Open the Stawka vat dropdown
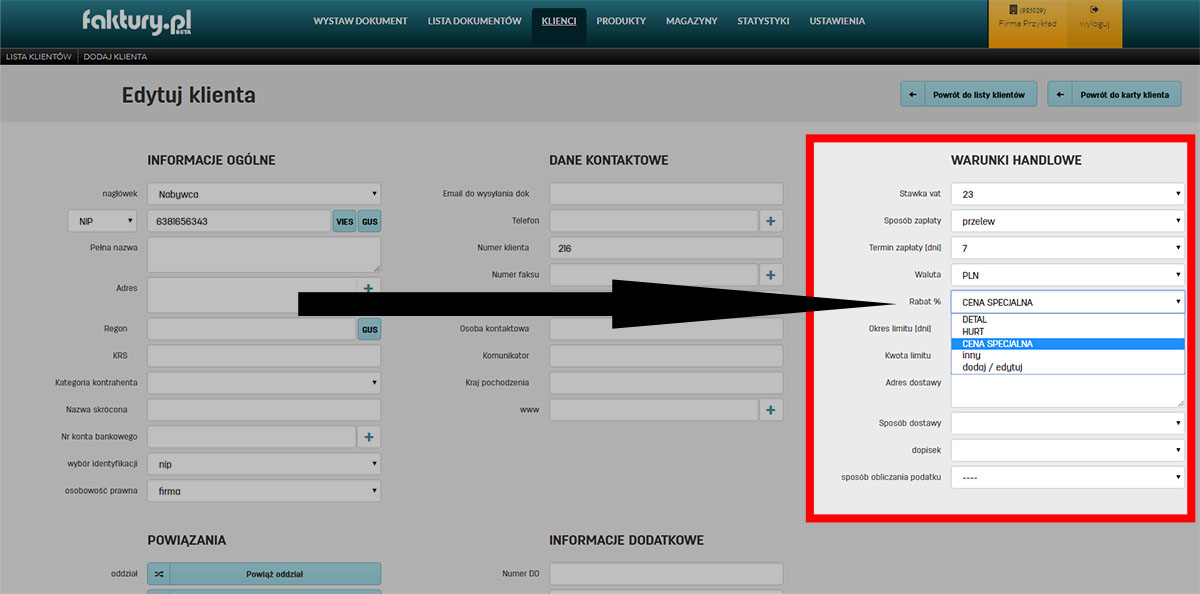 [x=1067, y=194]
